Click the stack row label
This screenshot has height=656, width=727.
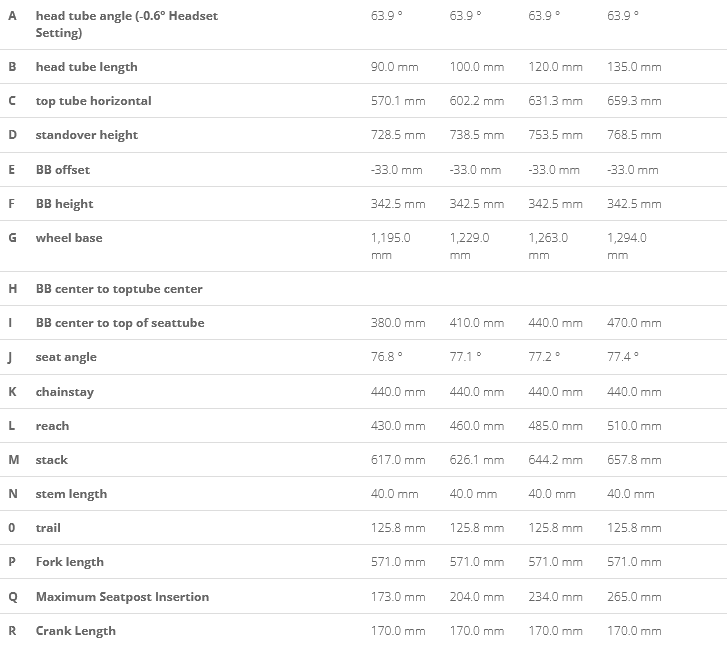(x=52, y=460)
